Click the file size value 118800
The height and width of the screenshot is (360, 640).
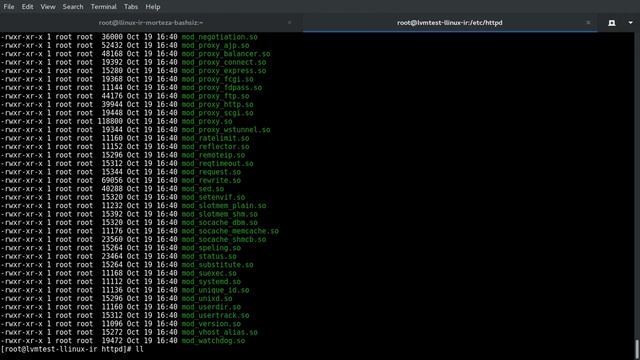(x=110, y=121)
